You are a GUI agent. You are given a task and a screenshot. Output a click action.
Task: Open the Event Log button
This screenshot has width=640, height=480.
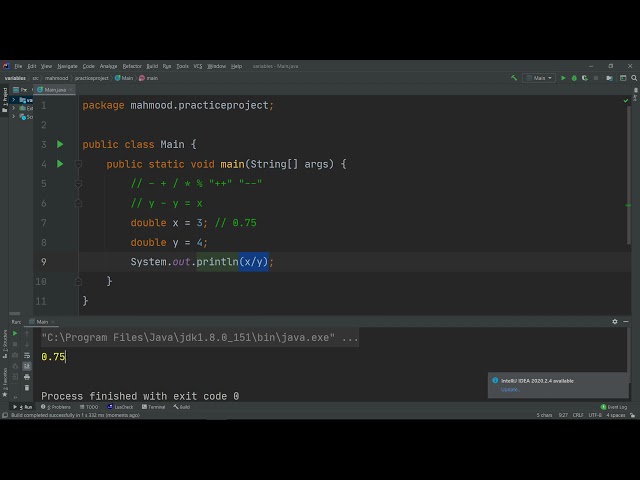pyautogui.click(x=614, y=407)
